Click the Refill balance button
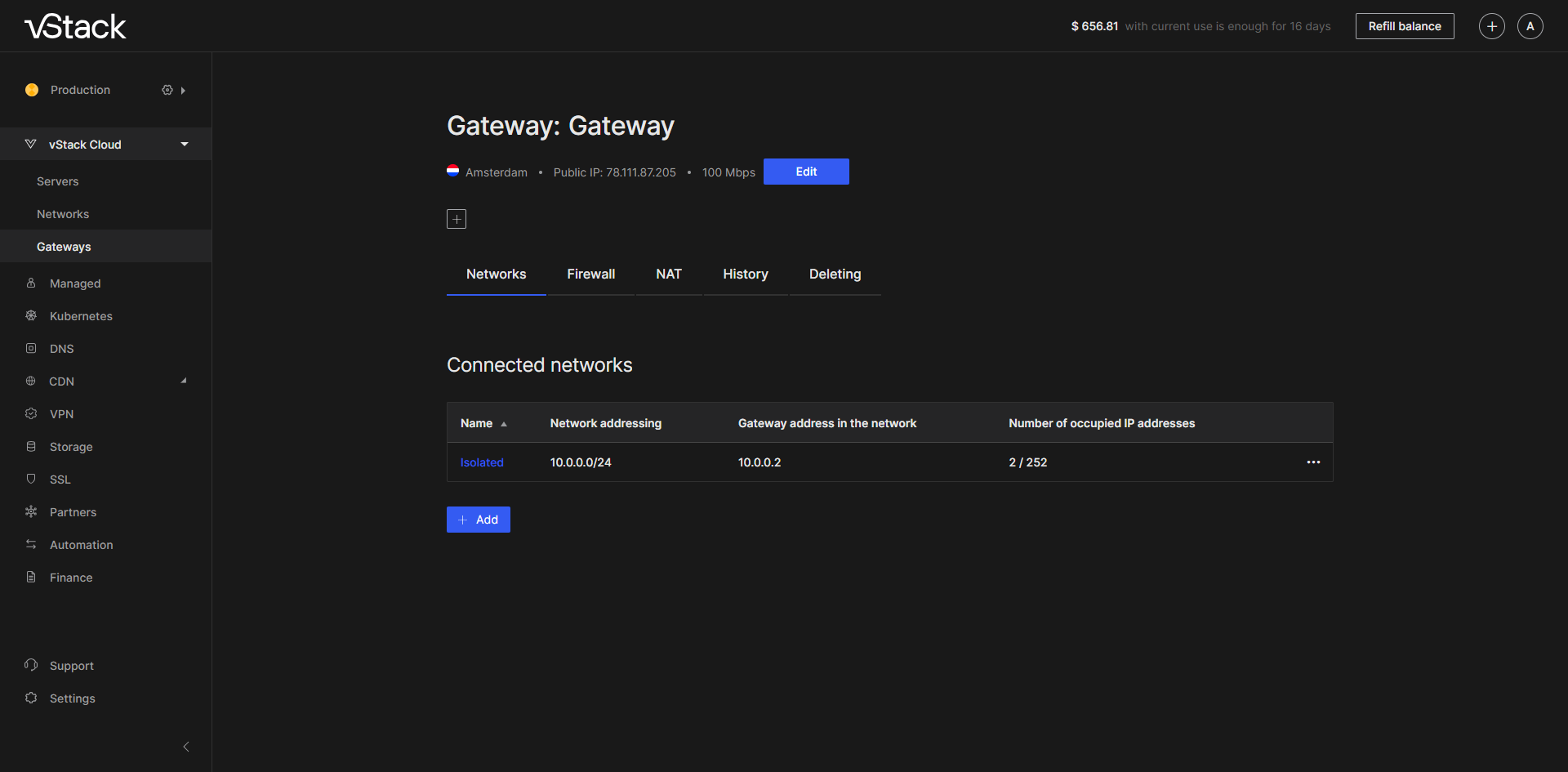This screenshot has height=772, width=1568. [1404, 26]
